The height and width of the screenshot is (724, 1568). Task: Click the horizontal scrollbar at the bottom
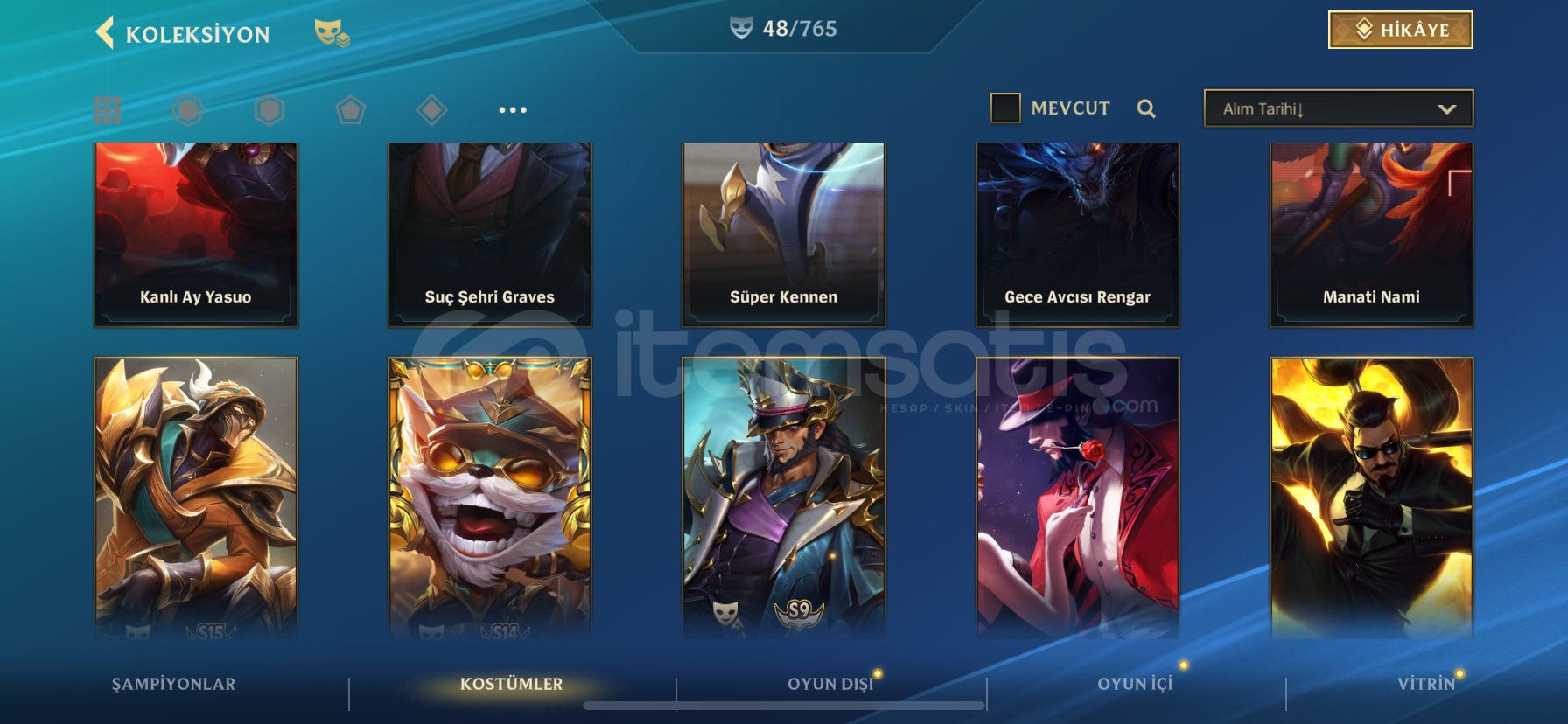784,706
